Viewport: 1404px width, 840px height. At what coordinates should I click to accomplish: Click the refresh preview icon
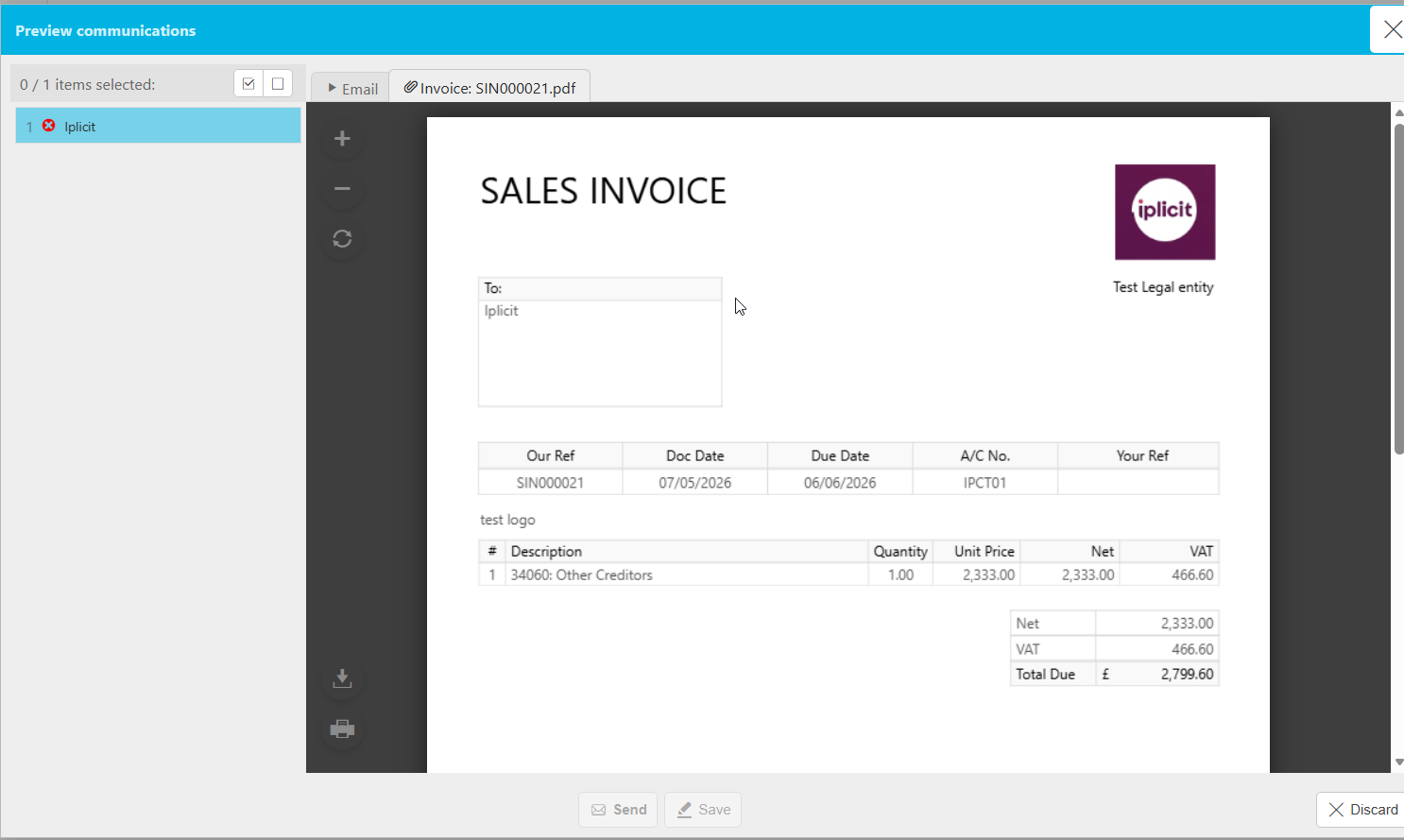click(x=342, y=239)
